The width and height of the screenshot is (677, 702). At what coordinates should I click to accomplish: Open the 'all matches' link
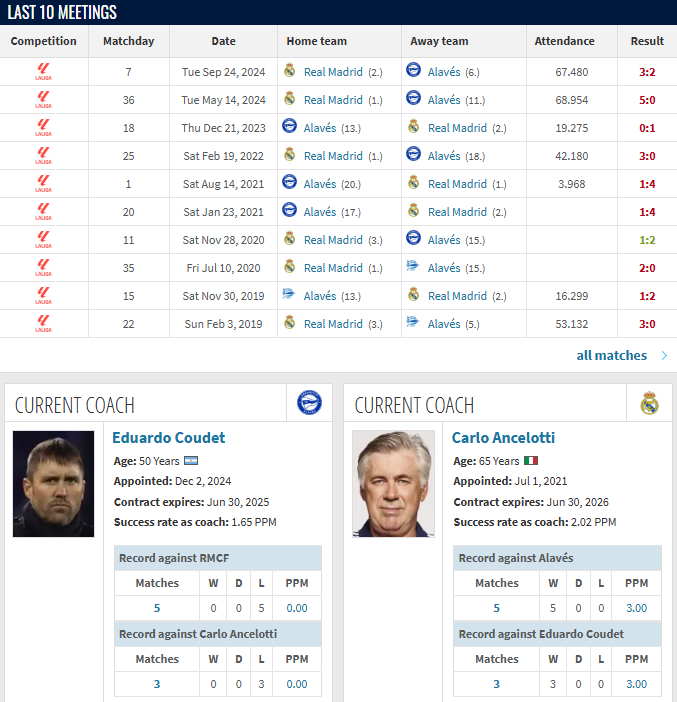pos(612,355)
